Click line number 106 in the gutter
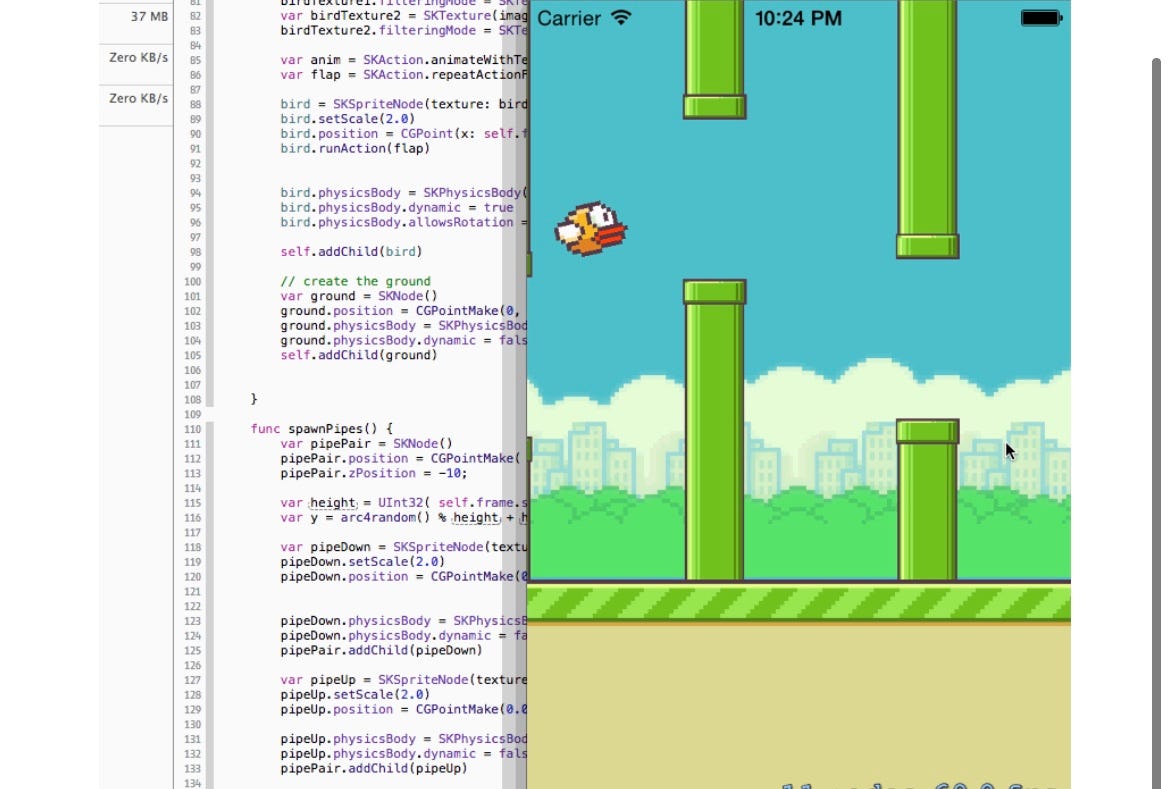 193,371
